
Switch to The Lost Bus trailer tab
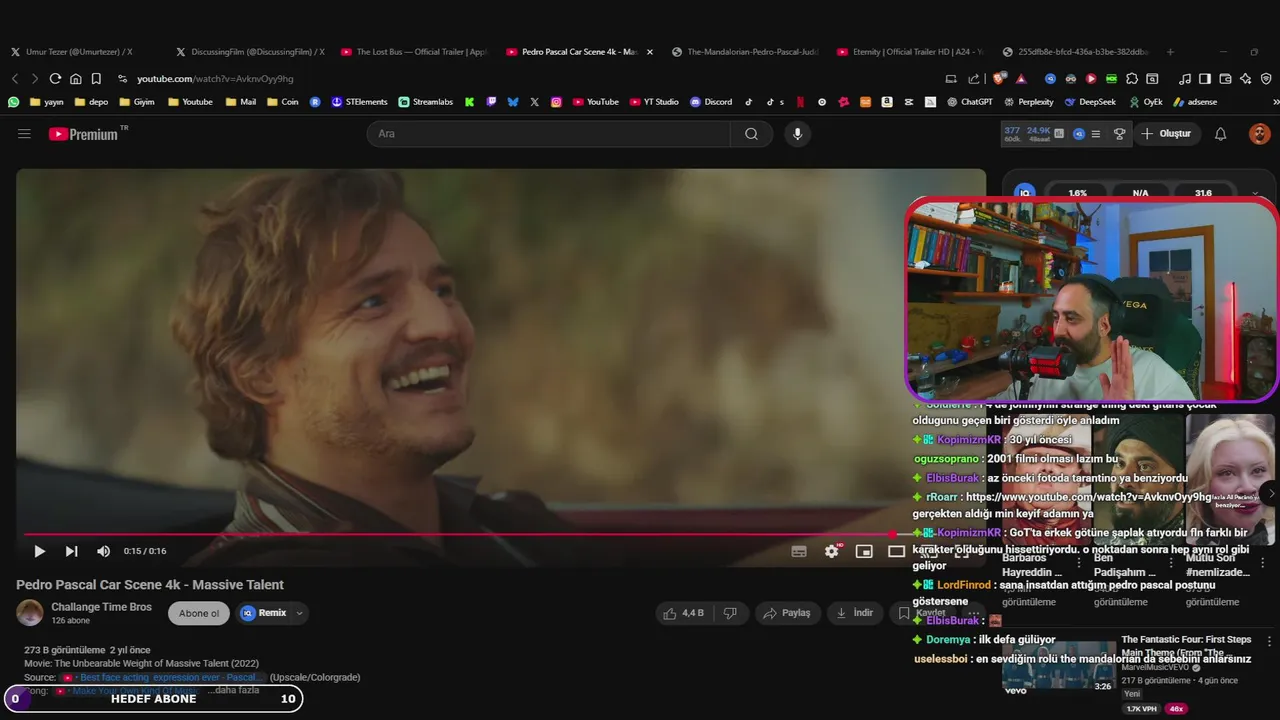(414, 51)
